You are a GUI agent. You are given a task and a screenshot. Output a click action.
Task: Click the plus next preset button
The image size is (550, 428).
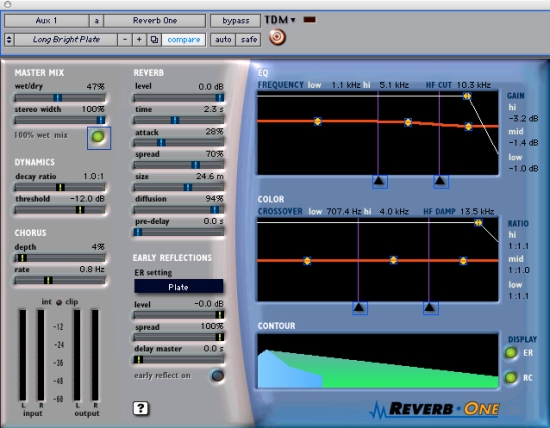point(139,39)
